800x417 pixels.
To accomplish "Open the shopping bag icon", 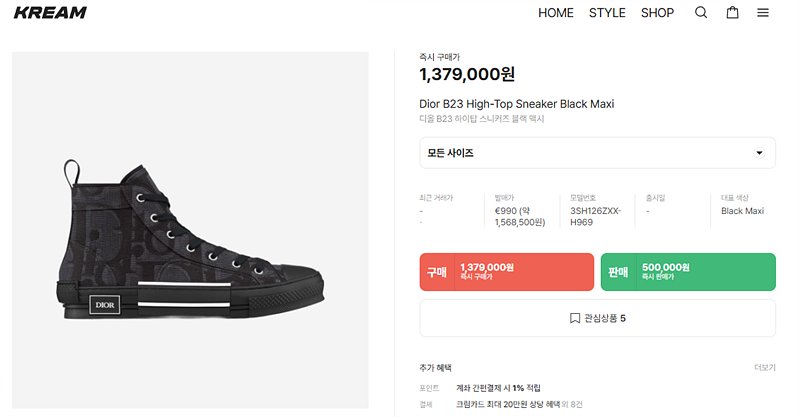I will [x=732, y=12].
